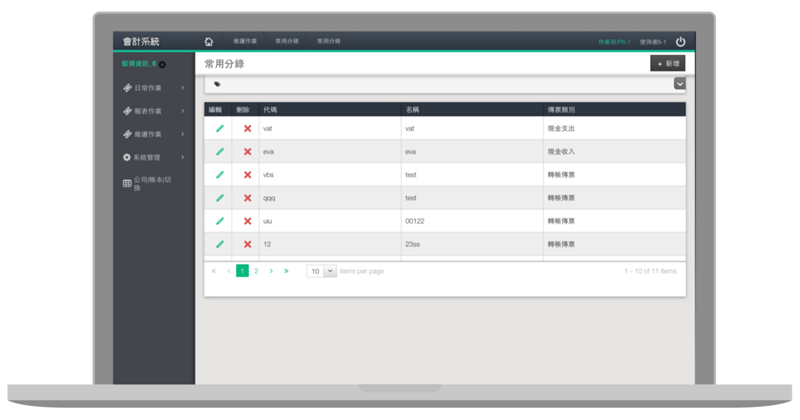
Task: Expand the 維護作業 sidebar chevron
Action: pos(183,134)
